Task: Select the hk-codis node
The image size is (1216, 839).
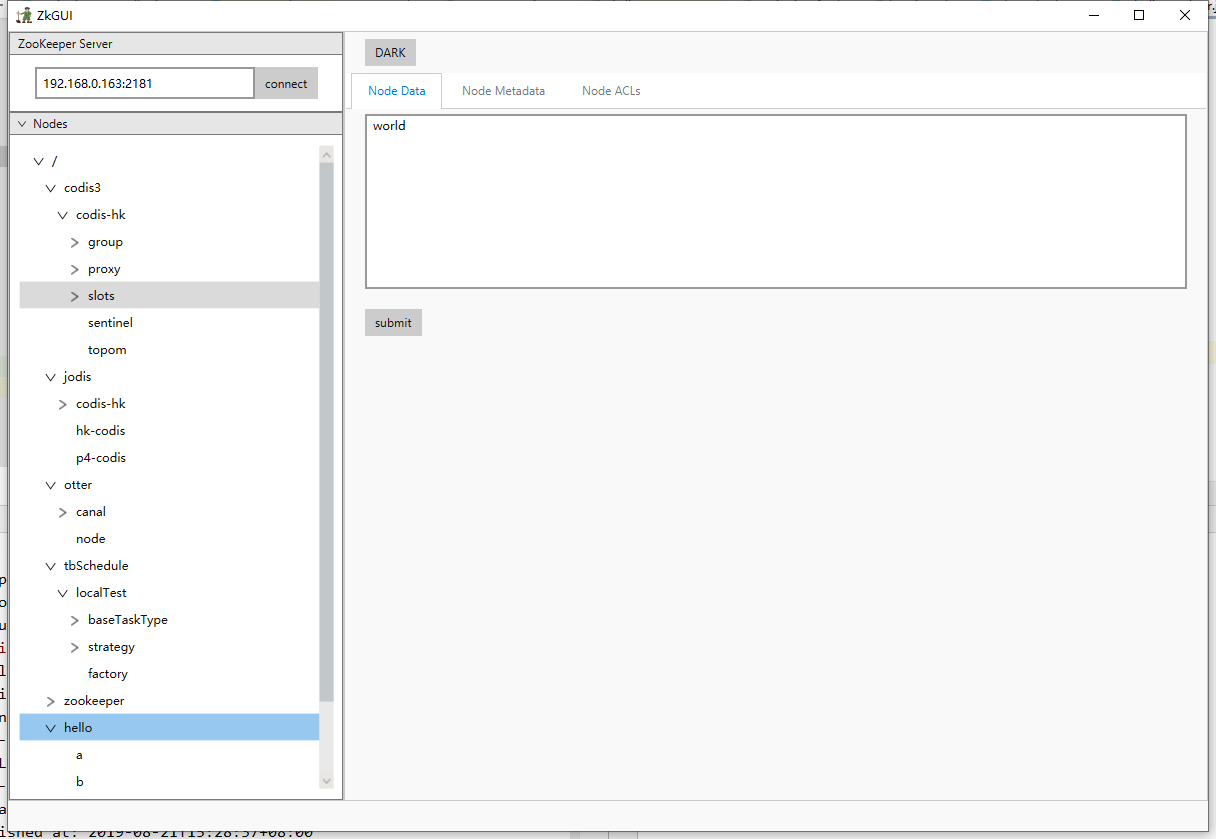Action: pos(100,431)
